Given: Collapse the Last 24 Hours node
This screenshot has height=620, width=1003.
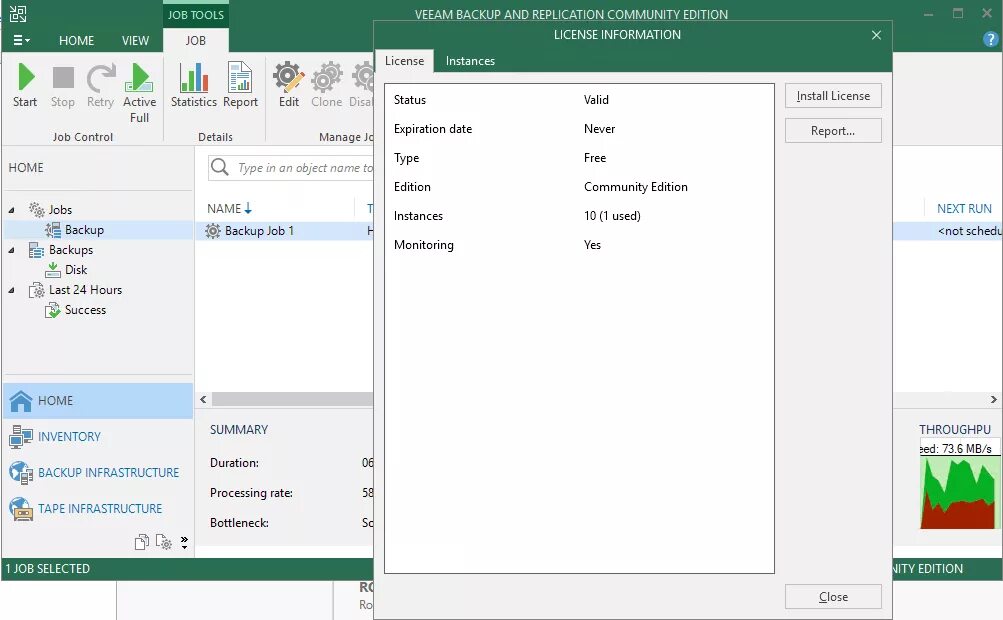Looking at the screenshot, I should click(x=12, y=290).
